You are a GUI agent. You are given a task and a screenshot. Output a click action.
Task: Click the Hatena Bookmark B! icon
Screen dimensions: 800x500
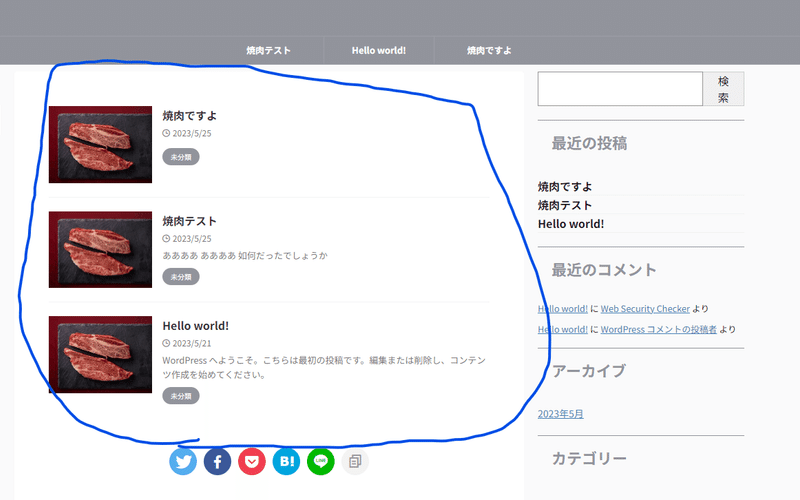tap(286, 461)
